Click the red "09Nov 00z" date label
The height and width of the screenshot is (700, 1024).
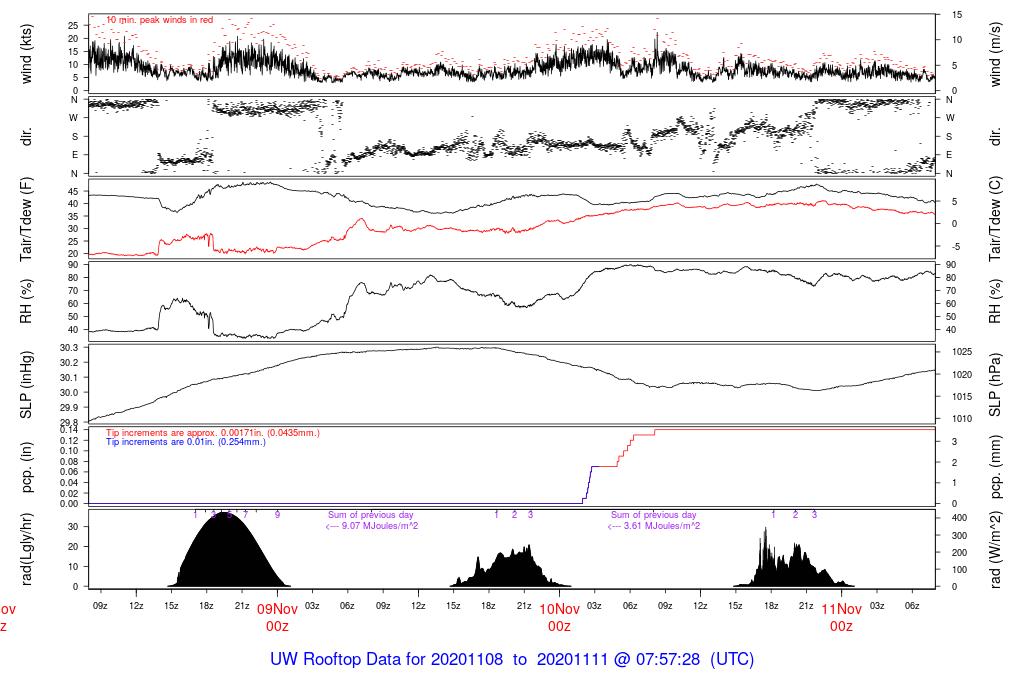click(277, 618)
